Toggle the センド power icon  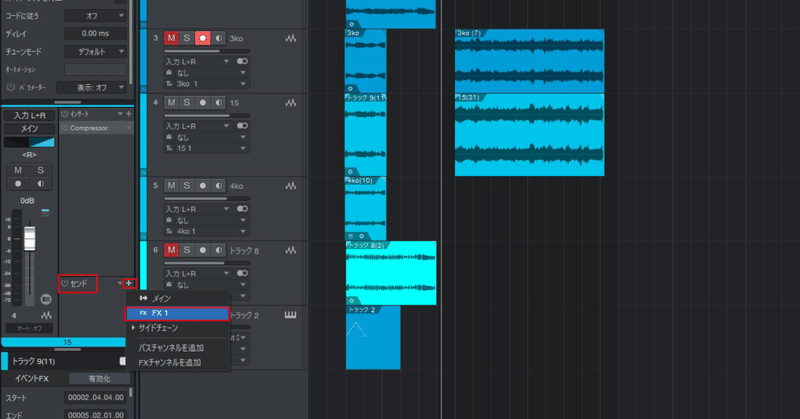[65, 283]
